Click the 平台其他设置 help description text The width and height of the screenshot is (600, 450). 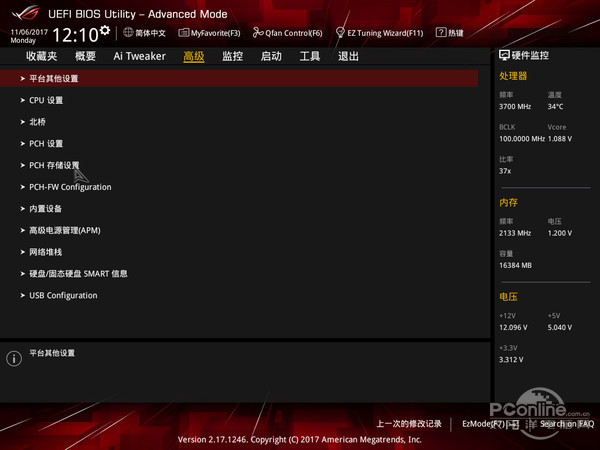(52, 353)
